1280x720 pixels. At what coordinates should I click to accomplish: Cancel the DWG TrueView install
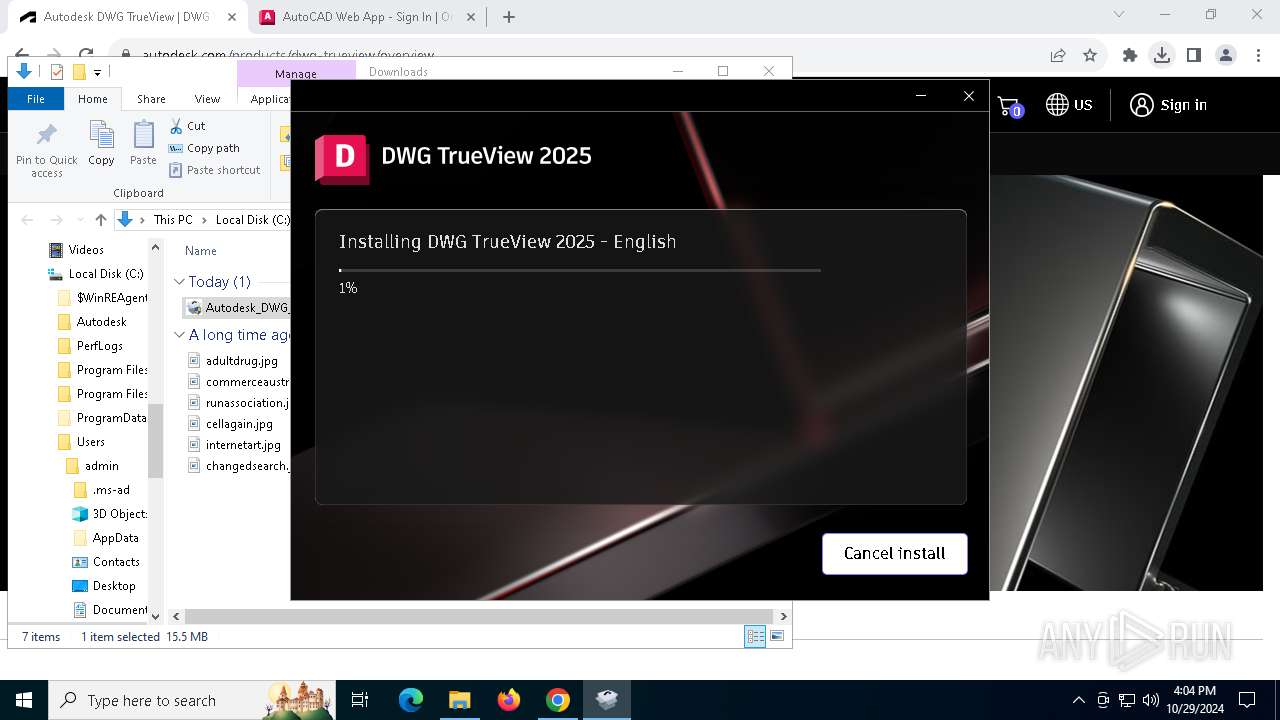pos(894,553)
